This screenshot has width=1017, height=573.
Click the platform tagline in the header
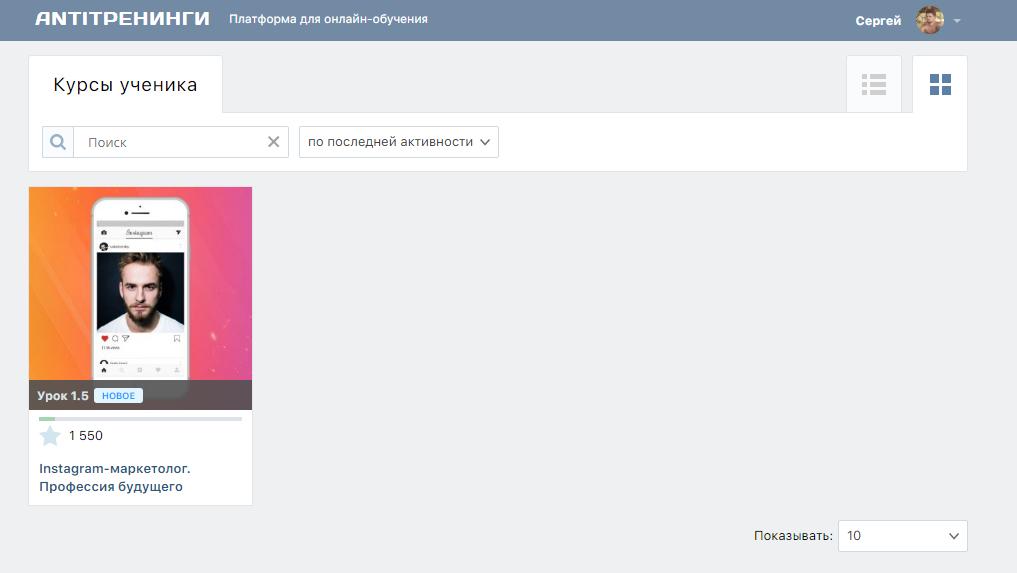(x=328, y=19)
